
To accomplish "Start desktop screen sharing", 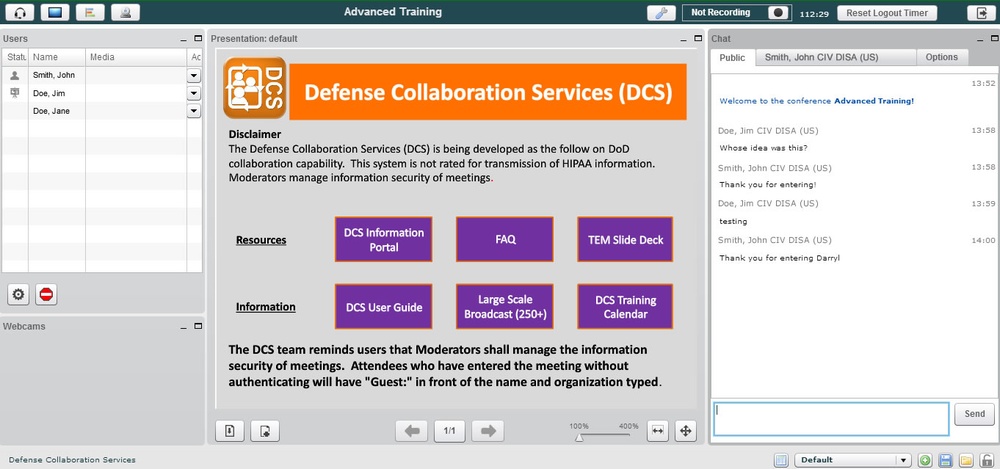I will pyautogui.click(x=55, y=12).
